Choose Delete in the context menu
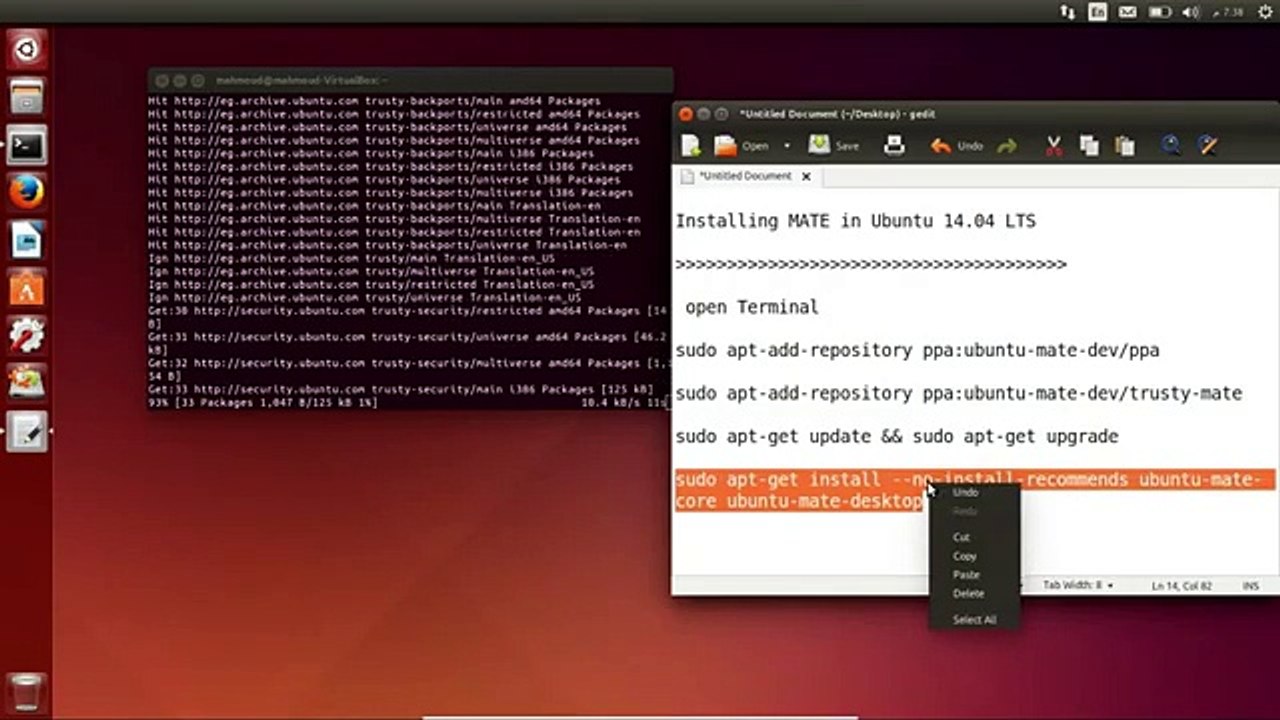Screen dimensions: 1280x720 coord(968,594)
